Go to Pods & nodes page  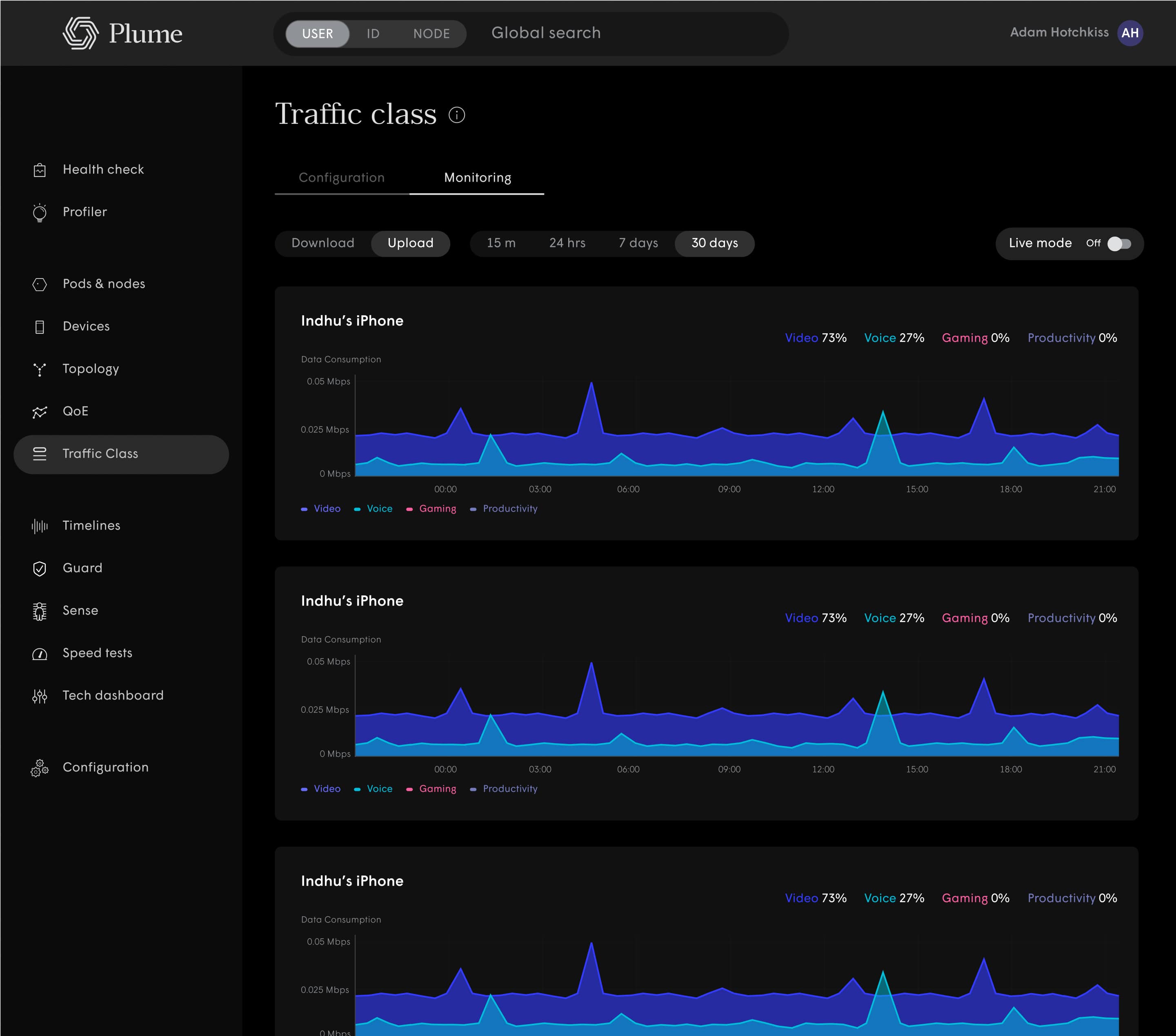click(104, 284)
